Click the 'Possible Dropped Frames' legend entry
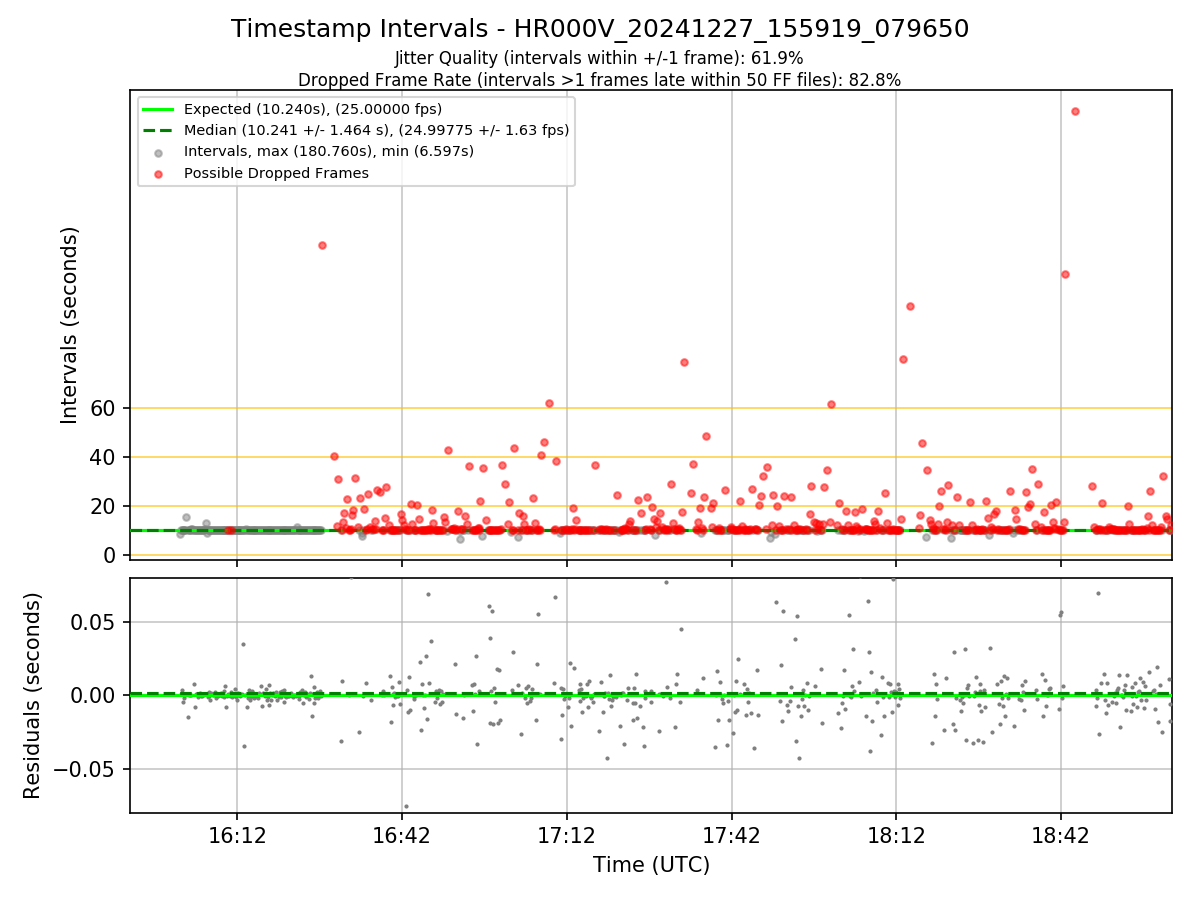 (x=276, y=173)
